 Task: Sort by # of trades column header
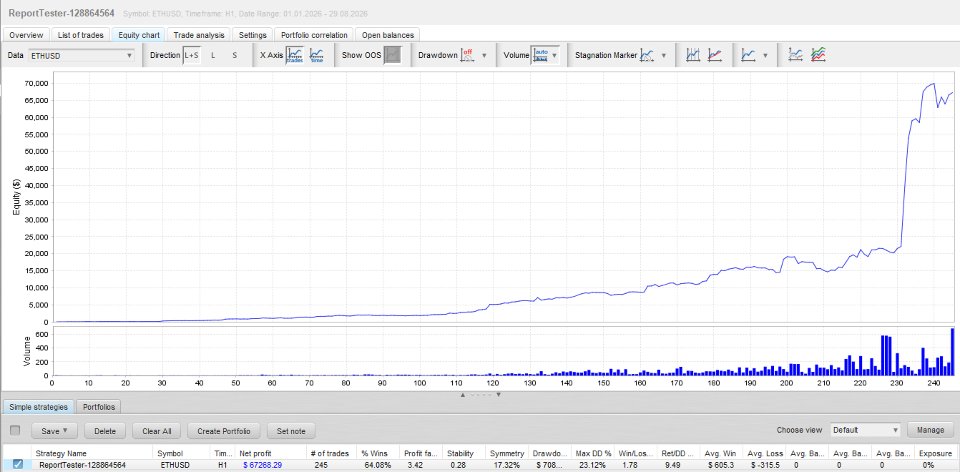coord(330,454)
